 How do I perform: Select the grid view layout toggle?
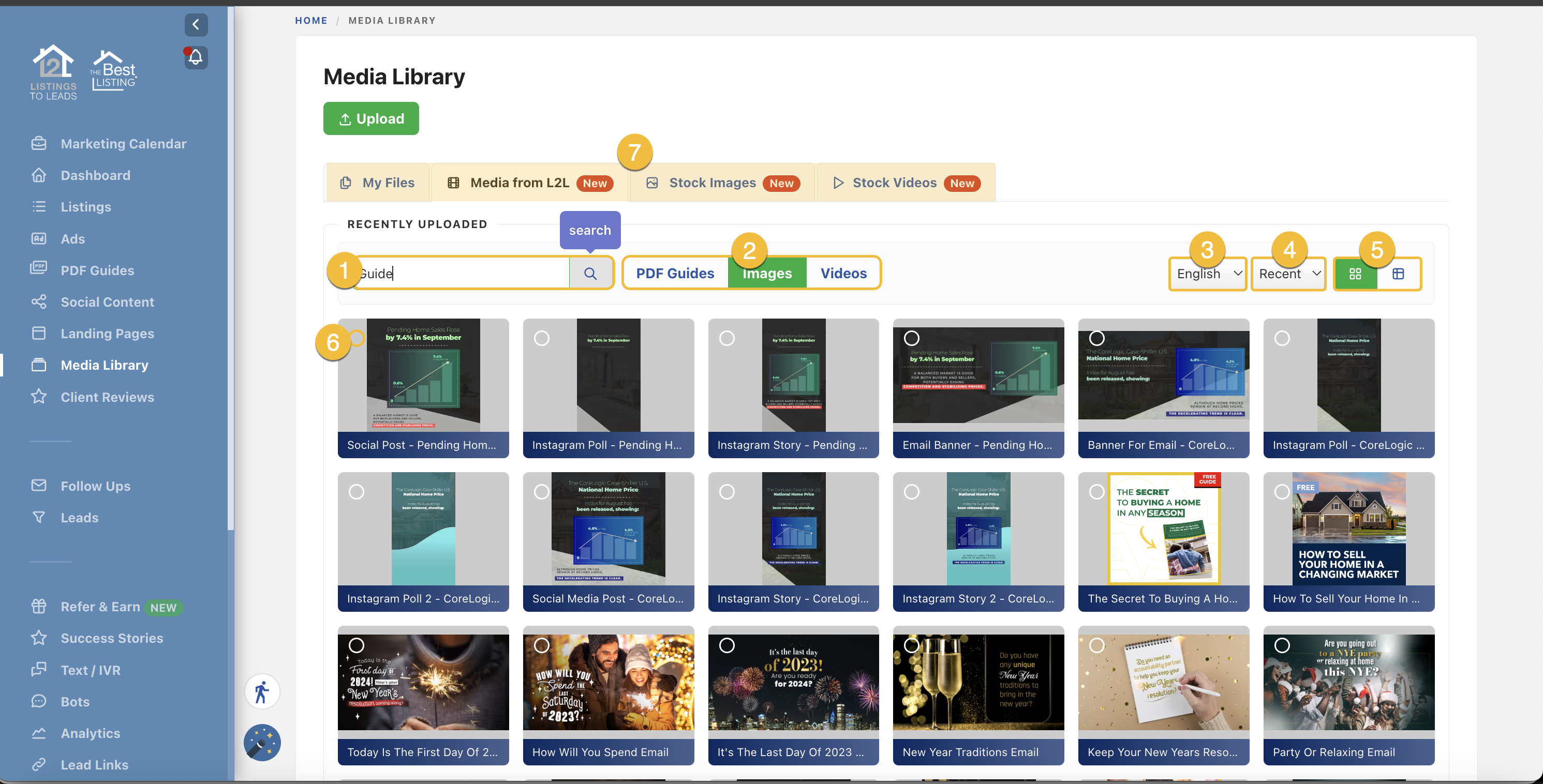(1356, 274)
